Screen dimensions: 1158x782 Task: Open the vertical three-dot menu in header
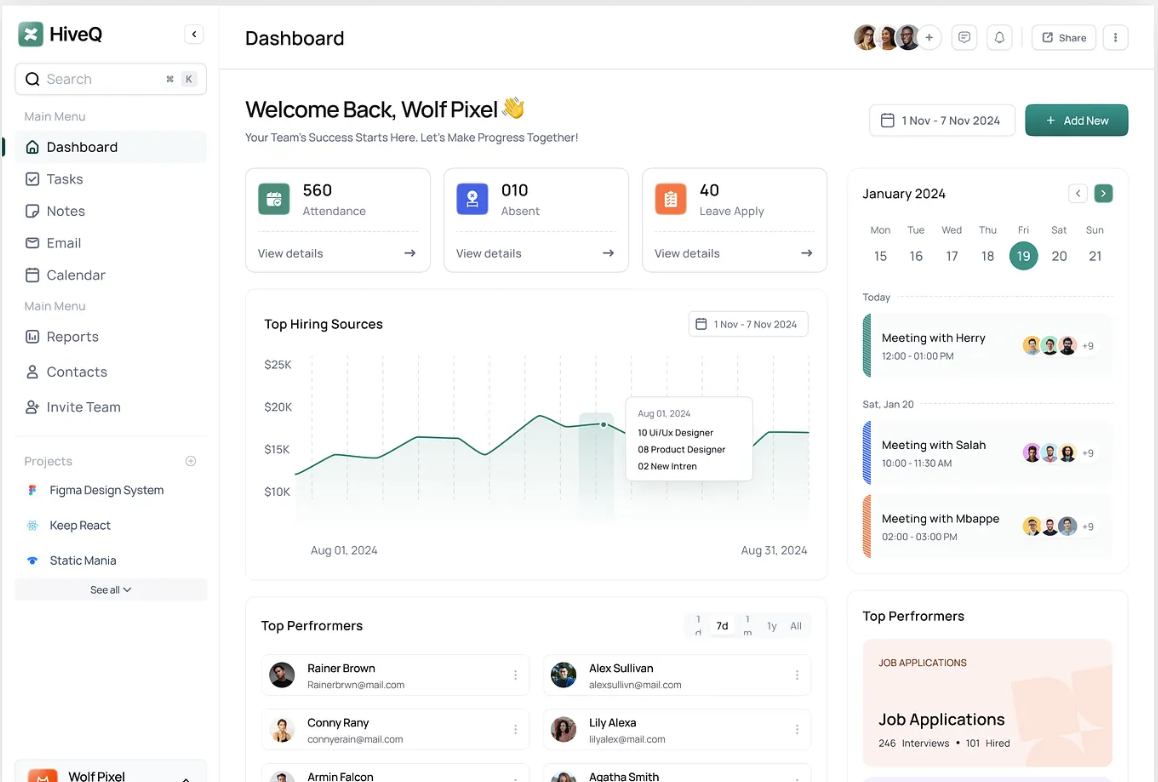point(1115,38)
